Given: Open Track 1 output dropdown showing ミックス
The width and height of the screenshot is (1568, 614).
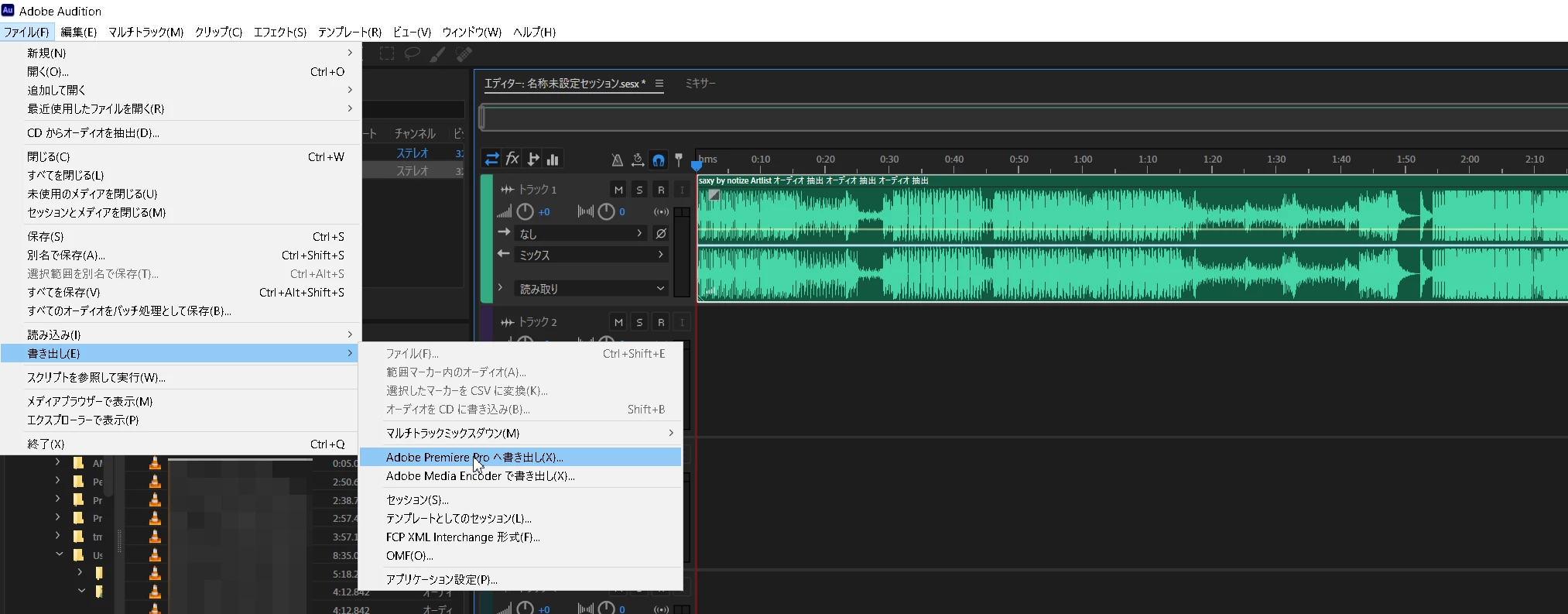Looking at the screenshot, I should click(591, 256).
